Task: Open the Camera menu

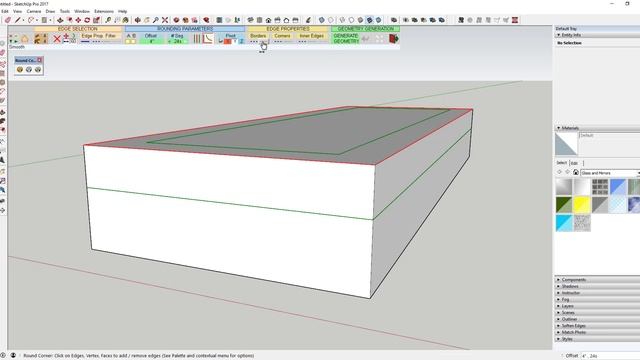Action: 34,11
